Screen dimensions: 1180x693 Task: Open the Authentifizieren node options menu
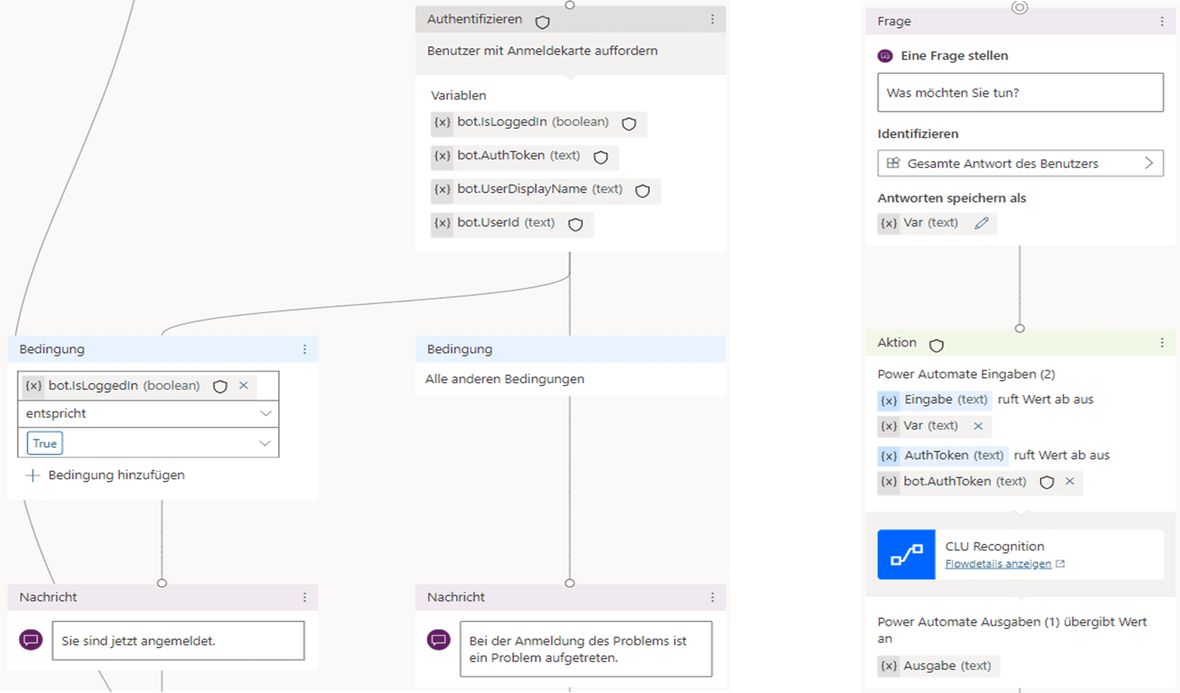point(712,20)
